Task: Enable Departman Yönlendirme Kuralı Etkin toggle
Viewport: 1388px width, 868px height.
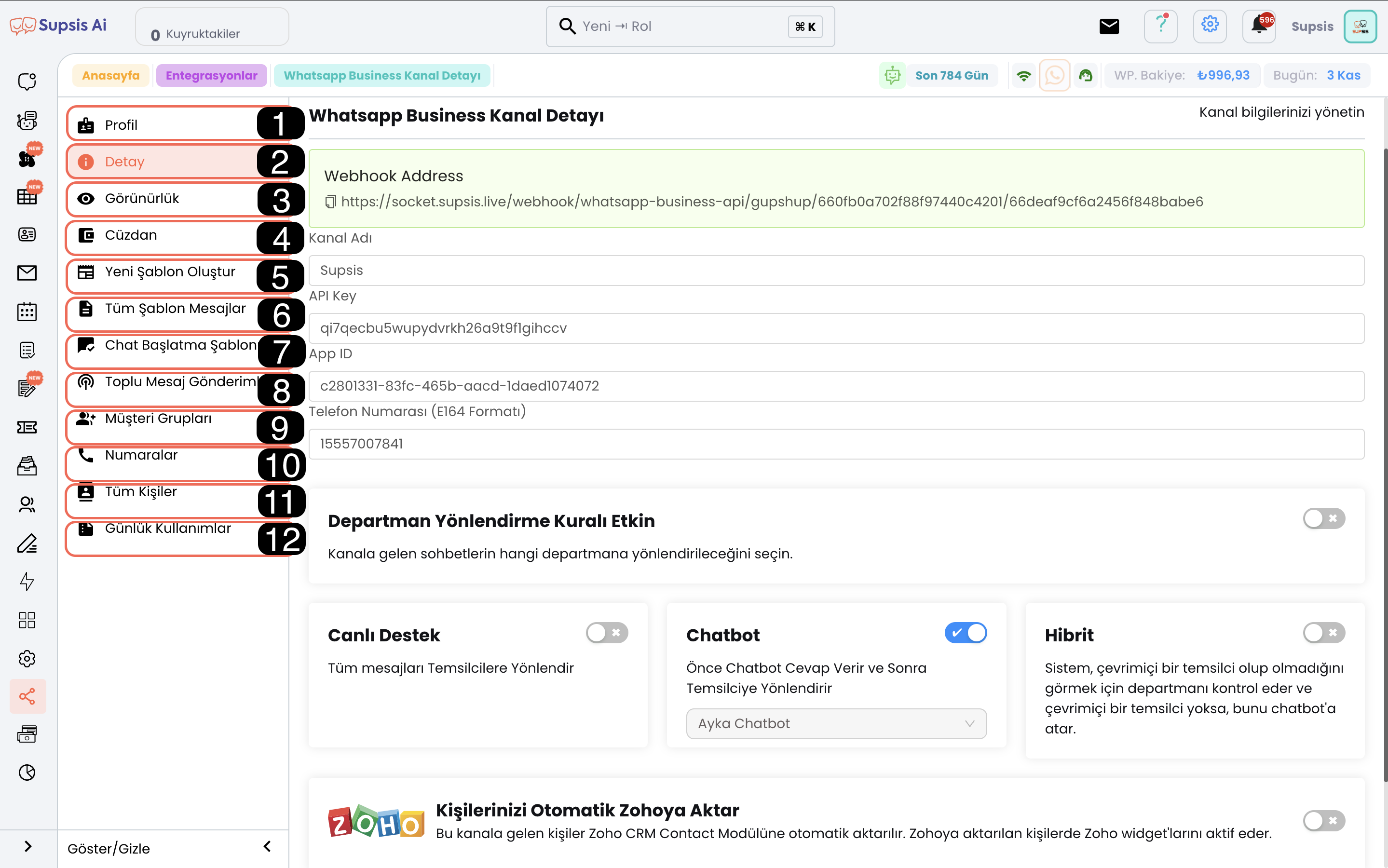Action: [1324, 518]
